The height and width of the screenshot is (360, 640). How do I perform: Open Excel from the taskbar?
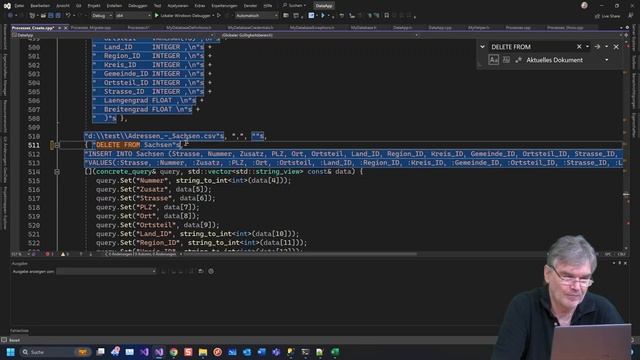(335, 352)
